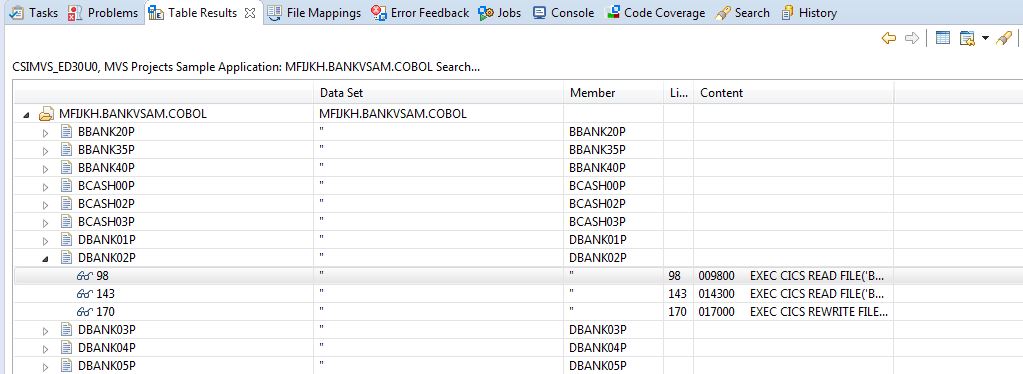Click the pin results icon
The width and height of the screenshot is (1023, 374).
tap(1003, 39)
